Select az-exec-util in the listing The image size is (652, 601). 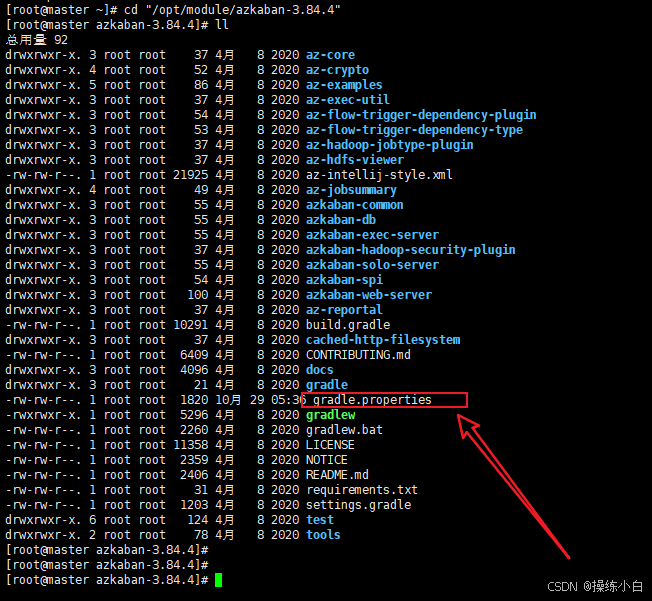point(348,100)
